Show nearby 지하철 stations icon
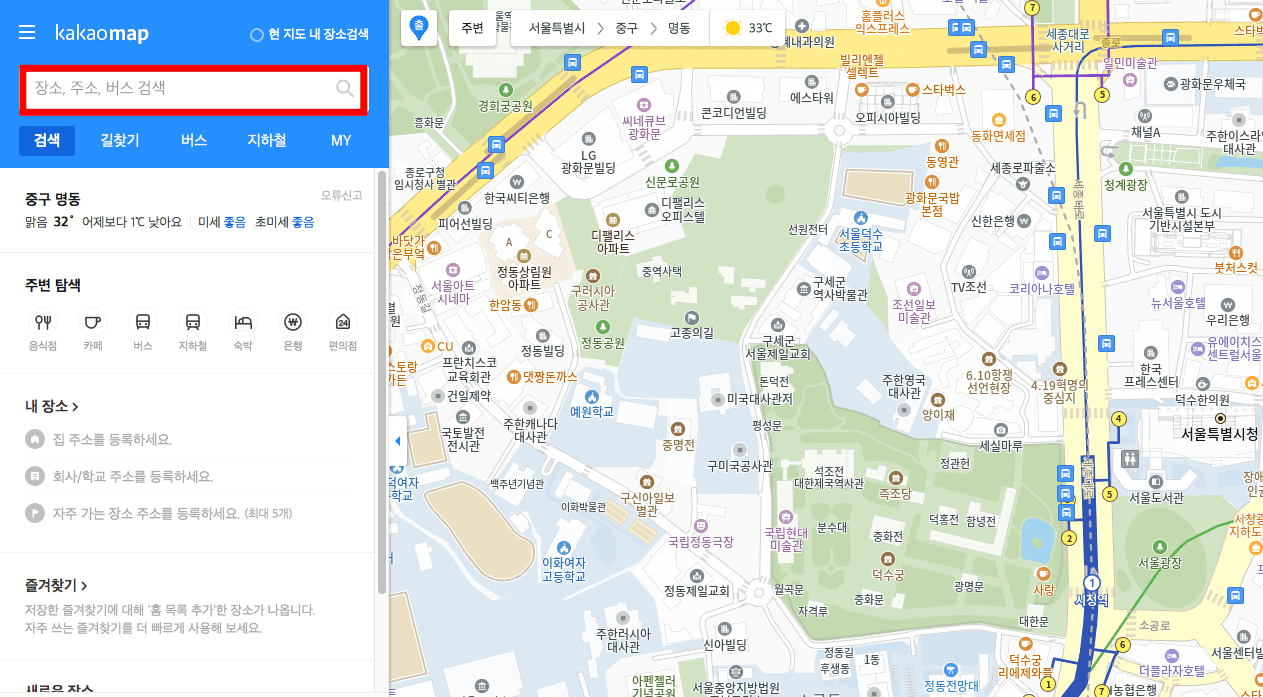The image size is (1263, 697). (x=192, y=322)
